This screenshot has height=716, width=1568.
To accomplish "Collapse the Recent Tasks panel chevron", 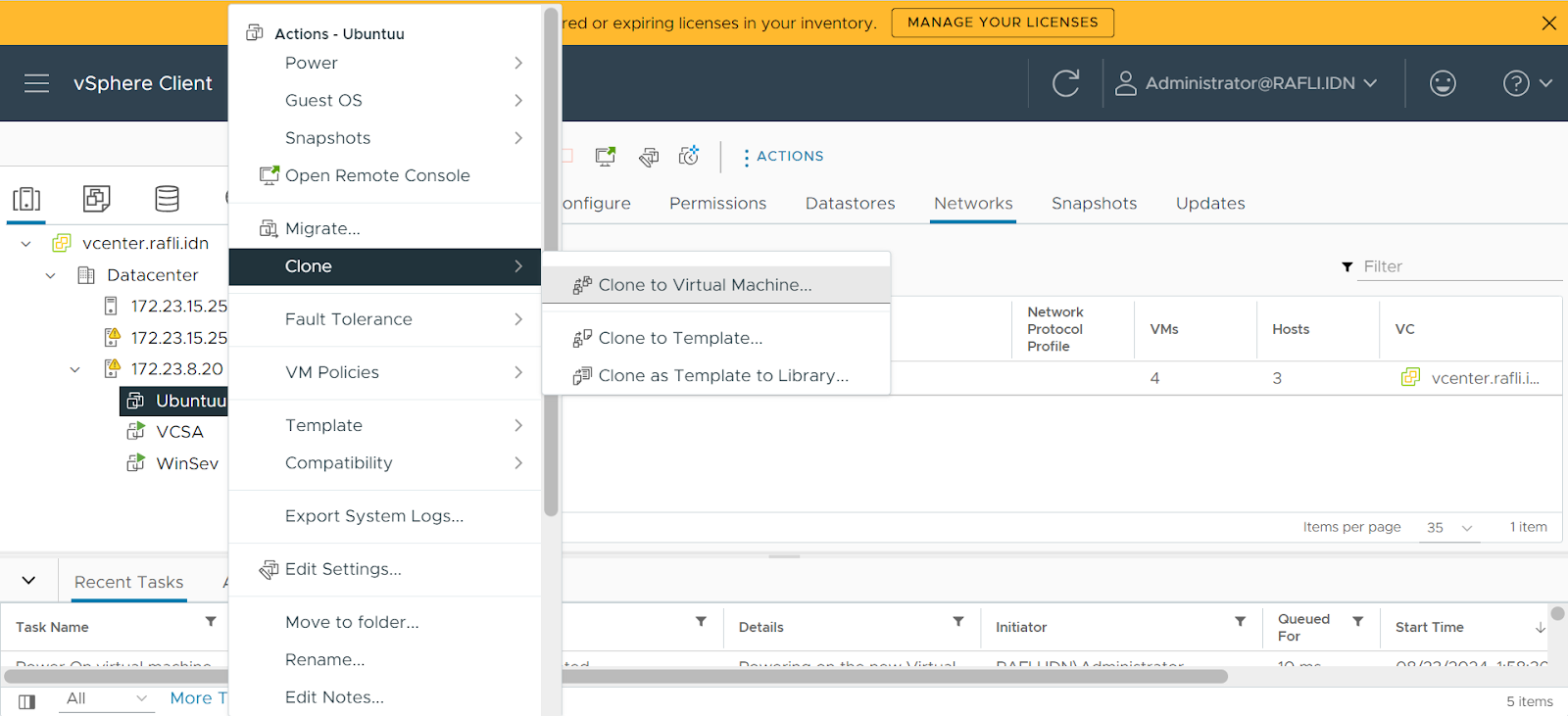I will click(28, 580).
